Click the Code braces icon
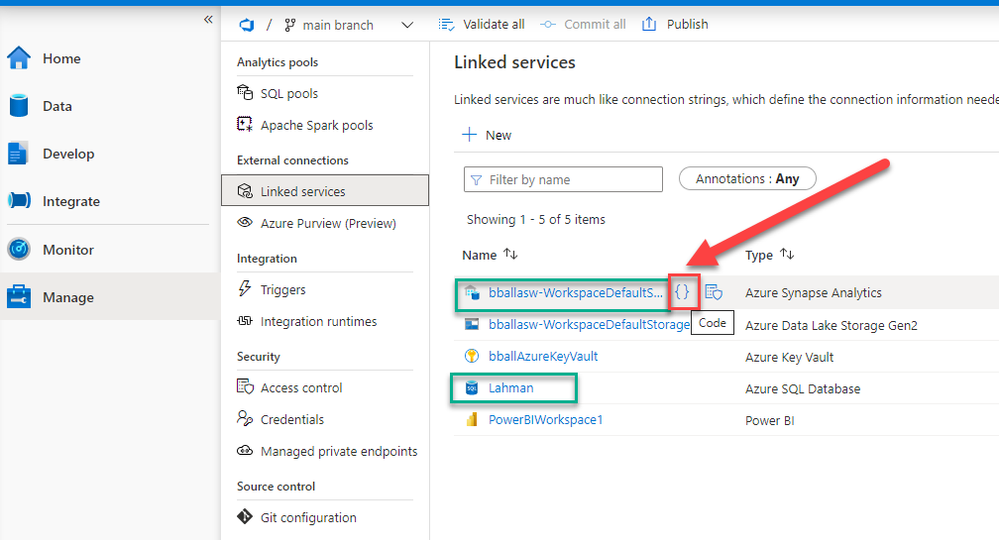 tap(682, 292)
